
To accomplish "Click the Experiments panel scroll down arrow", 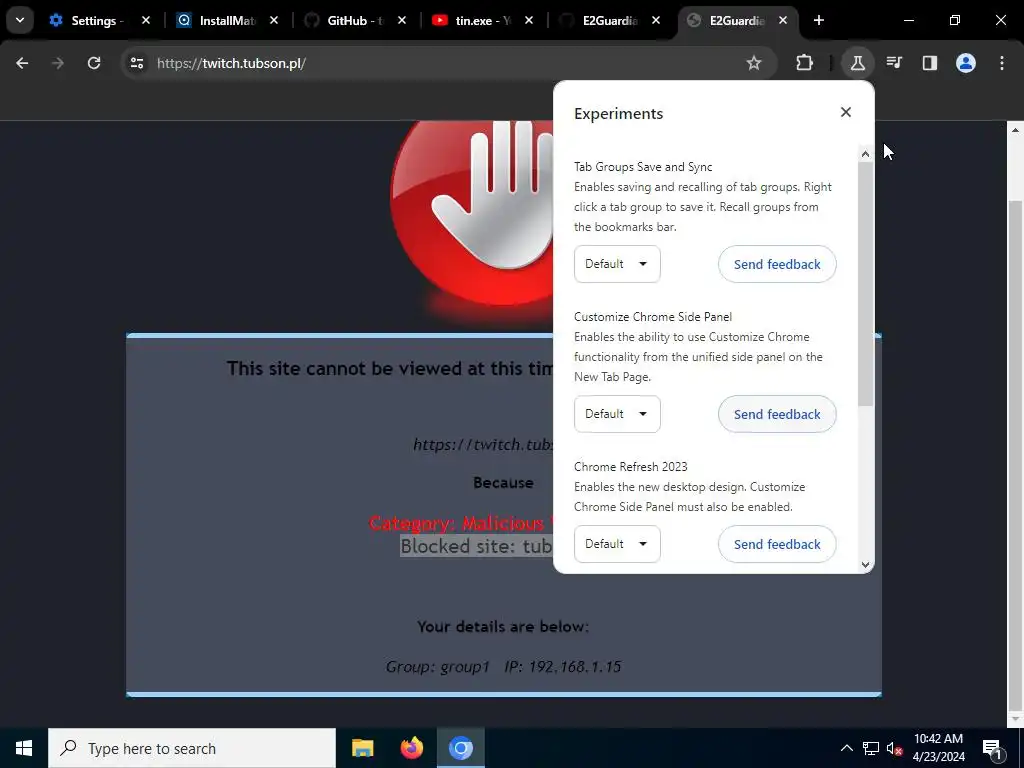I will tap(865, 565).
